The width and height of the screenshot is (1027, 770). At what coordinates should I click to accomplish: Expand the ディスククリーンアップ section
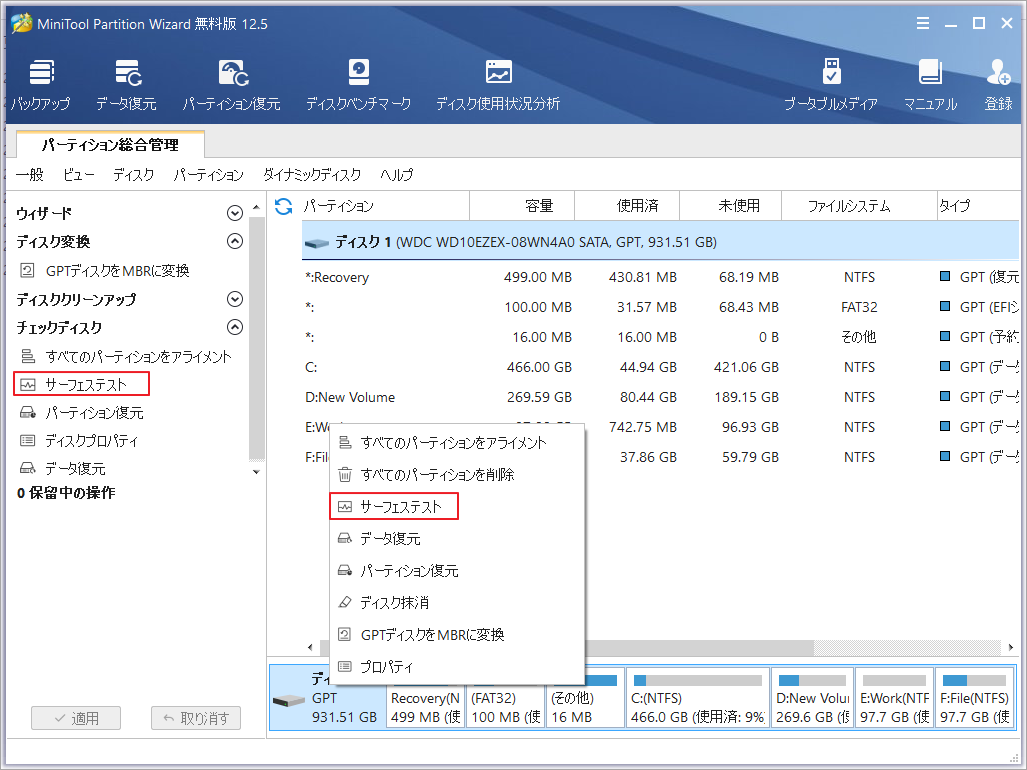point(235,298)
